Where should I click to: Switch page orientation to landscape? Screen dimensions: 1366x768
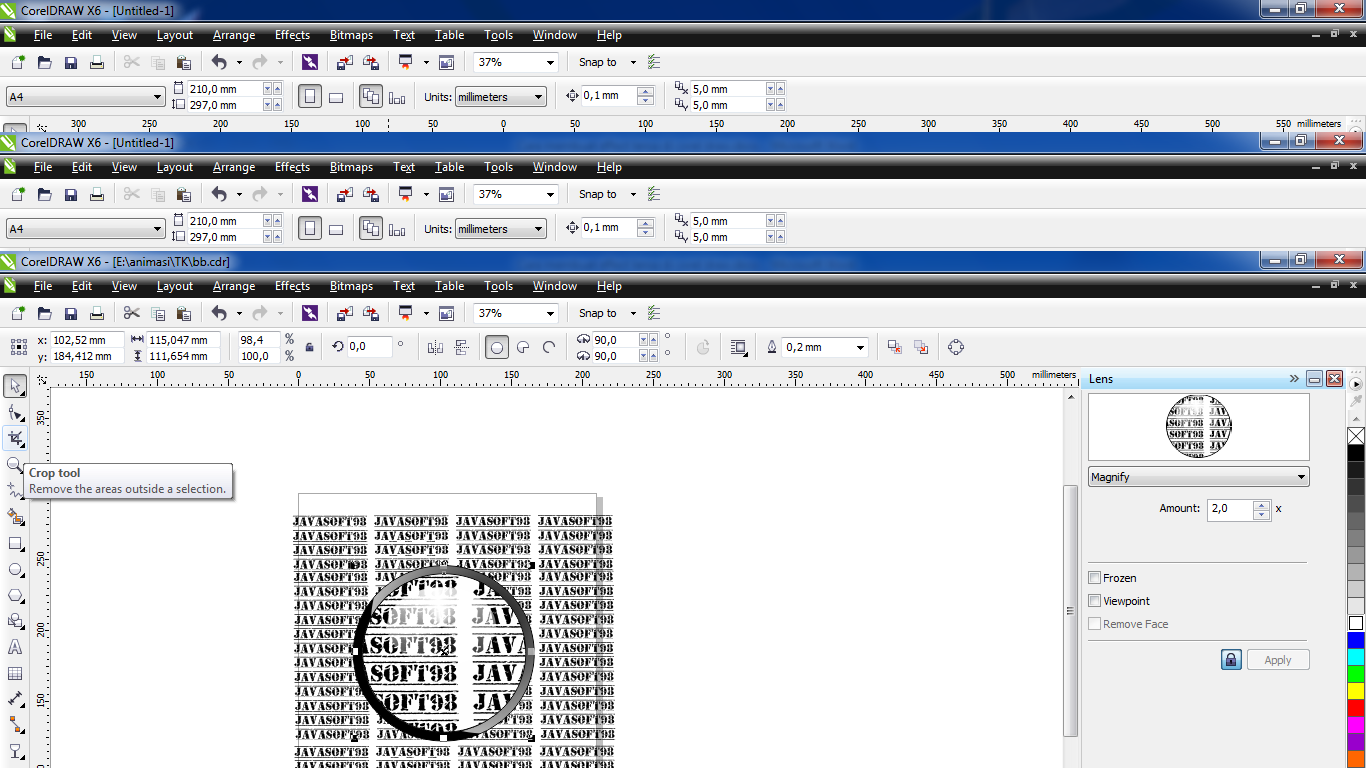coord(336,96)
